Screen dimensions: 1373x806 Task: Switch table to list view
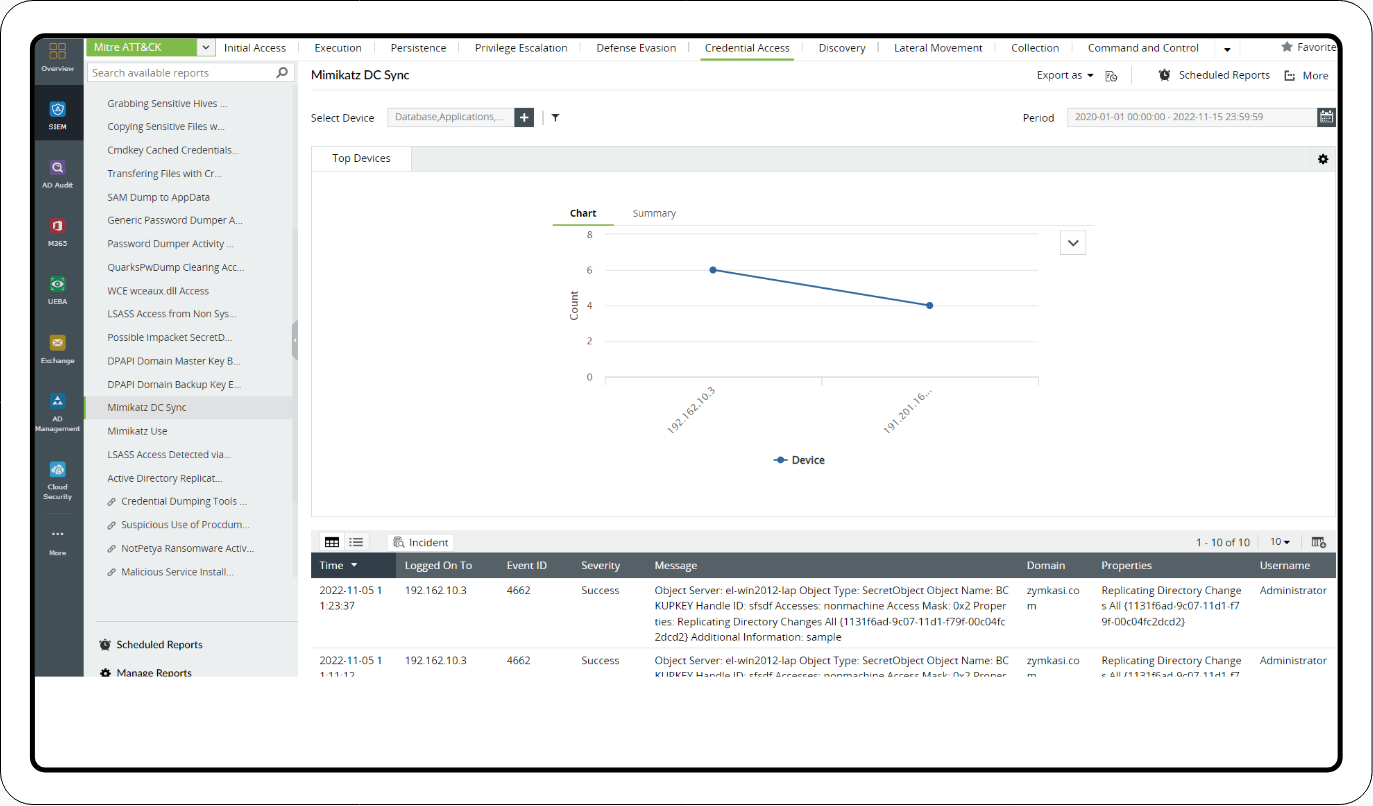tap(356, 541)
